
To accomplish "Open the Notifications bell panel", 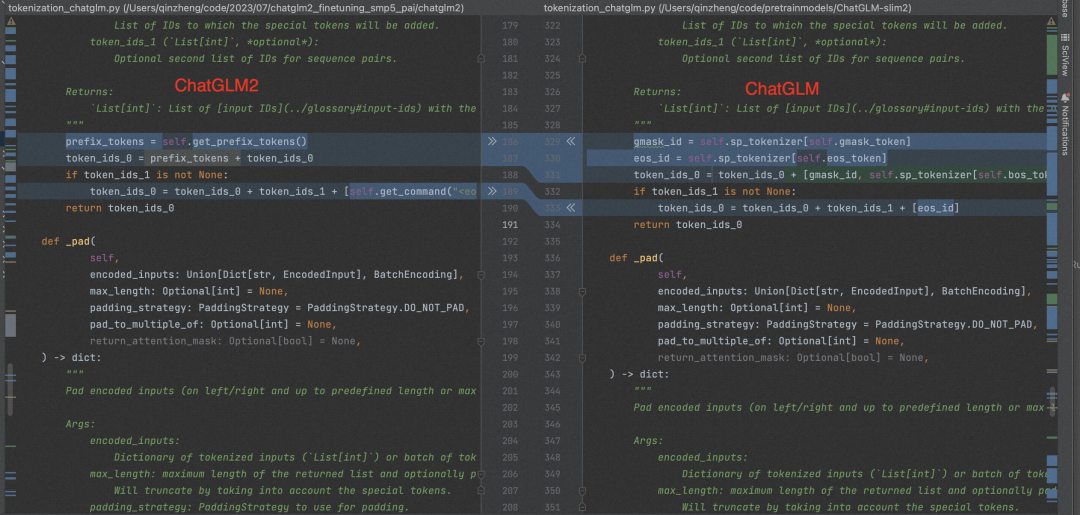I will (1066, 124).
